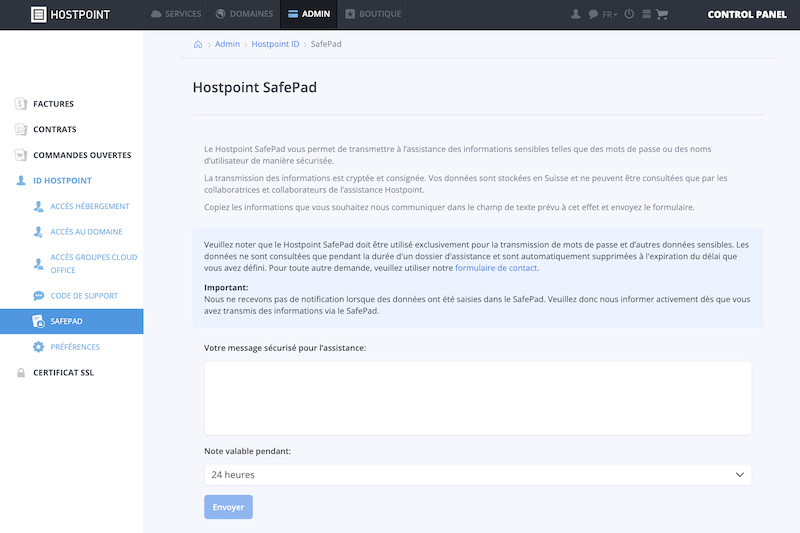Click the Accès au domaine user icon
This screenshot has width=800, height=533.
point(38,232)
